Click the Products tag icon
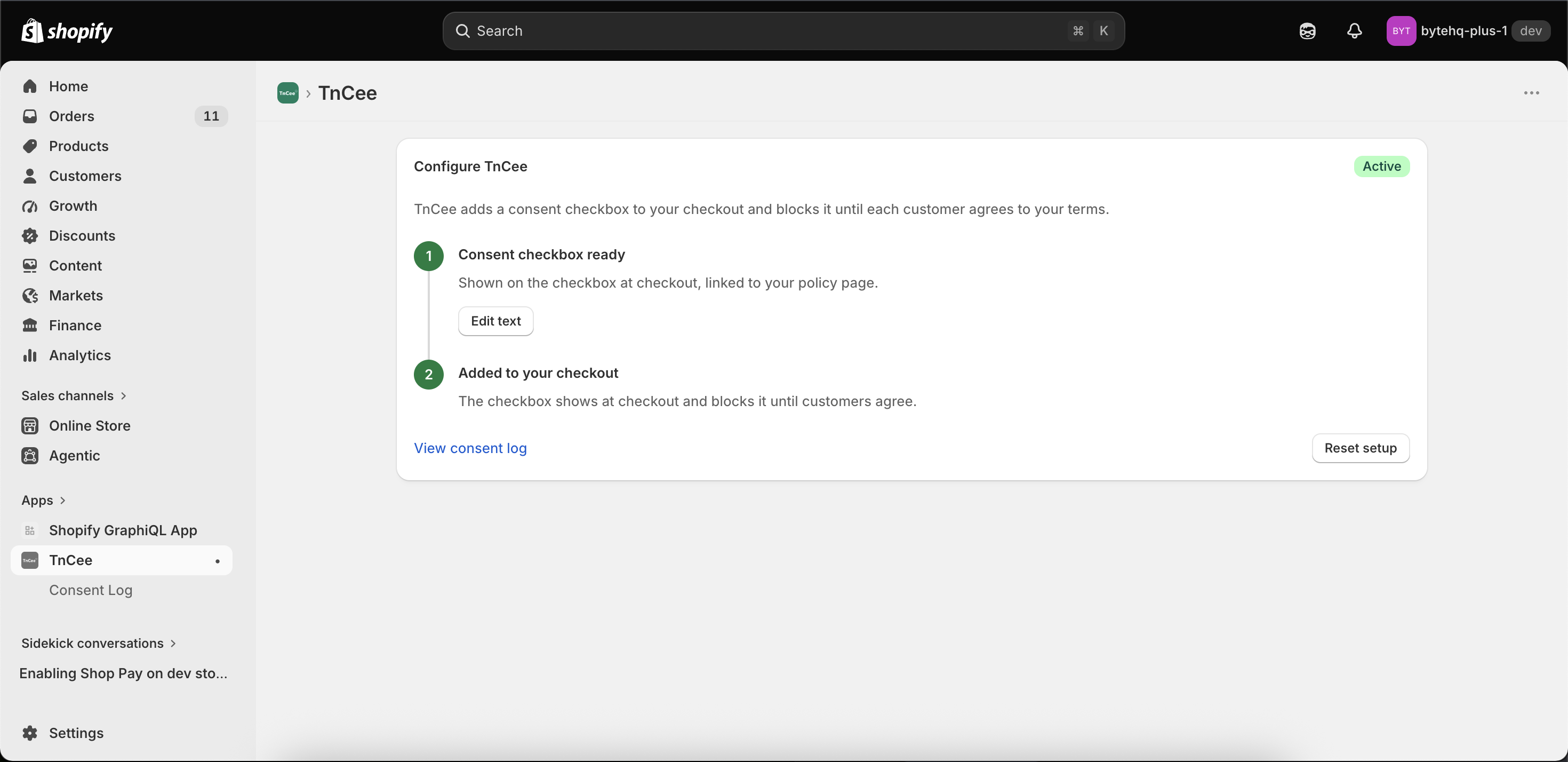The image size is (1568, 762). pyautogui.click(x=30, y=146)
